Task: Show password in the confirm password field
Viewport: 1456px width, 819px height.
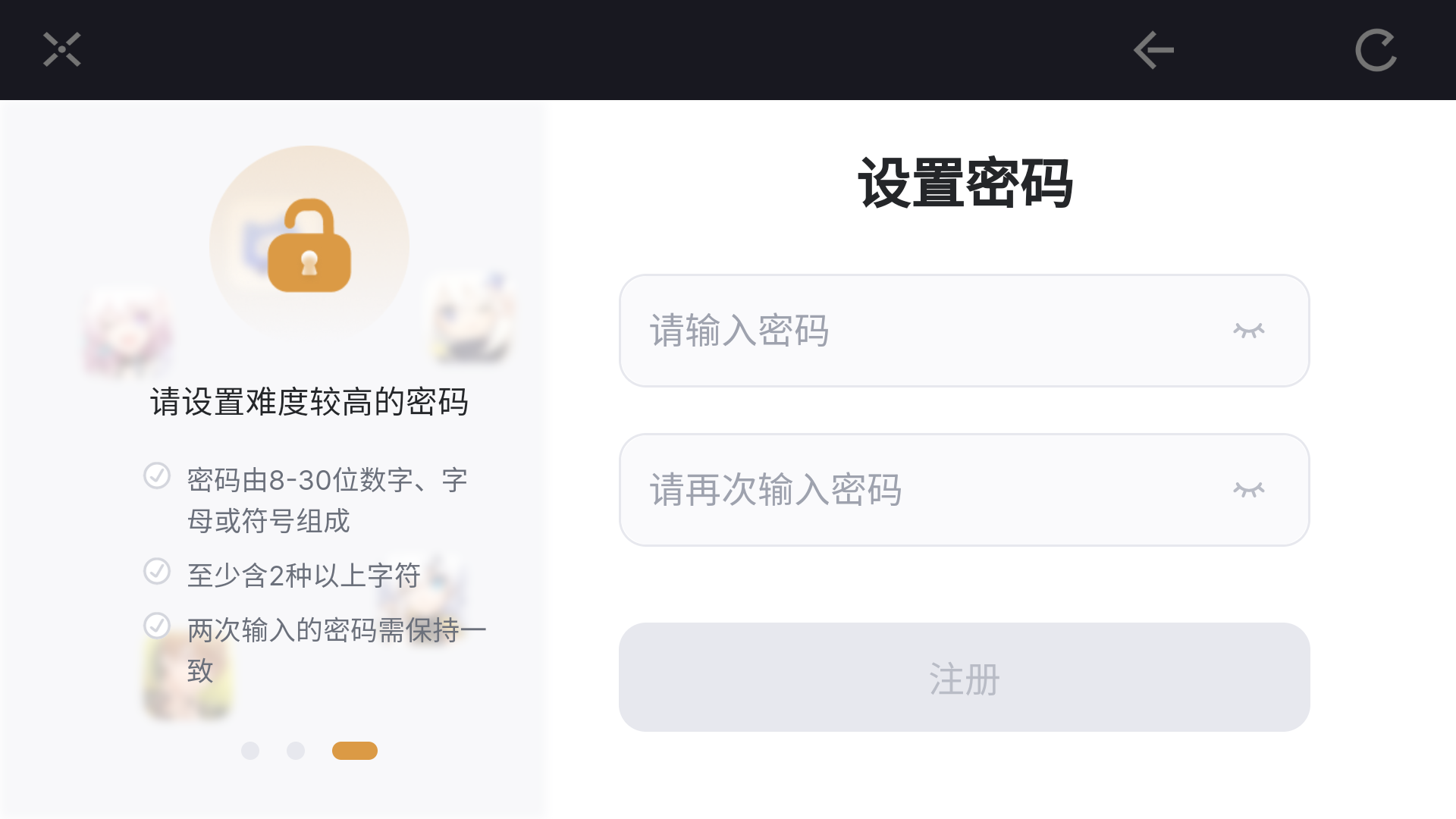Action: pyautogui.click(x=1248, y=490)
